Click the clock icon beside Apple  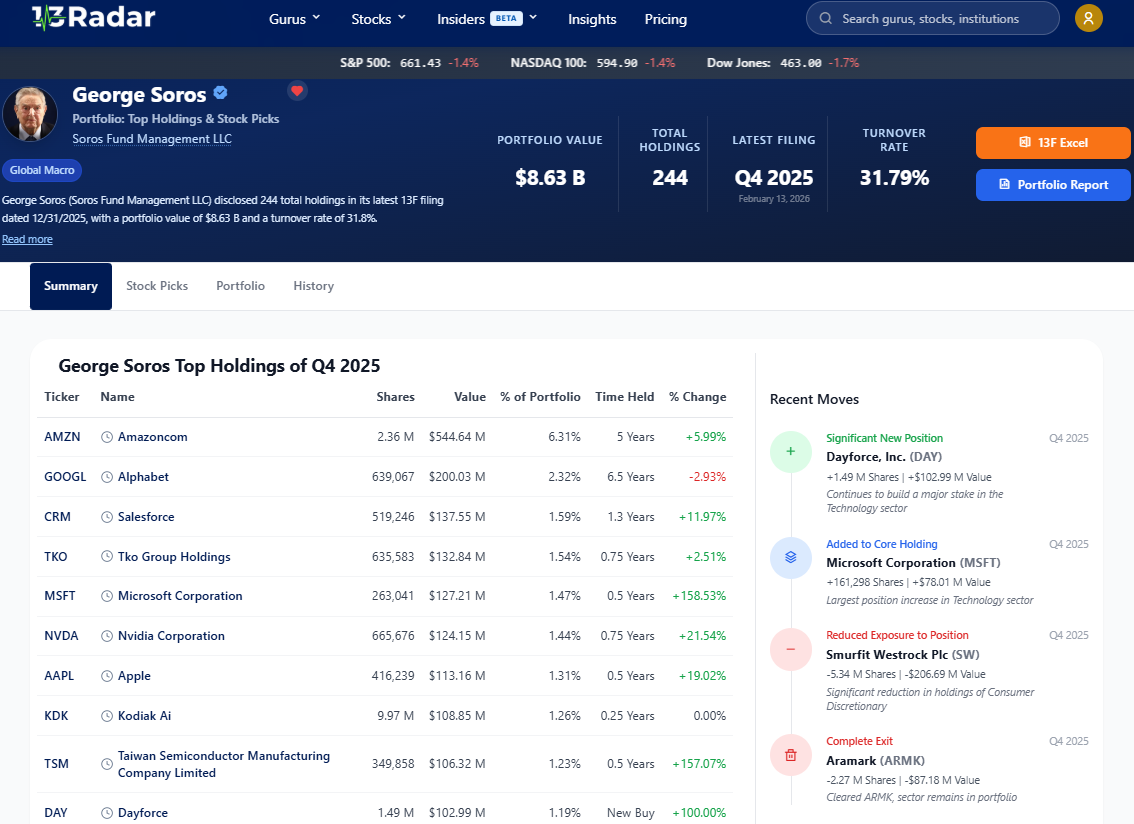coord(106,676)
